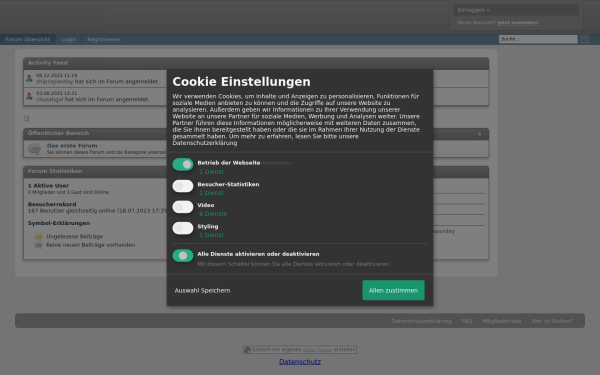Expand 6 Dienste under Video
The height and width of the screenshot is (375, 600).
(213, 214)
